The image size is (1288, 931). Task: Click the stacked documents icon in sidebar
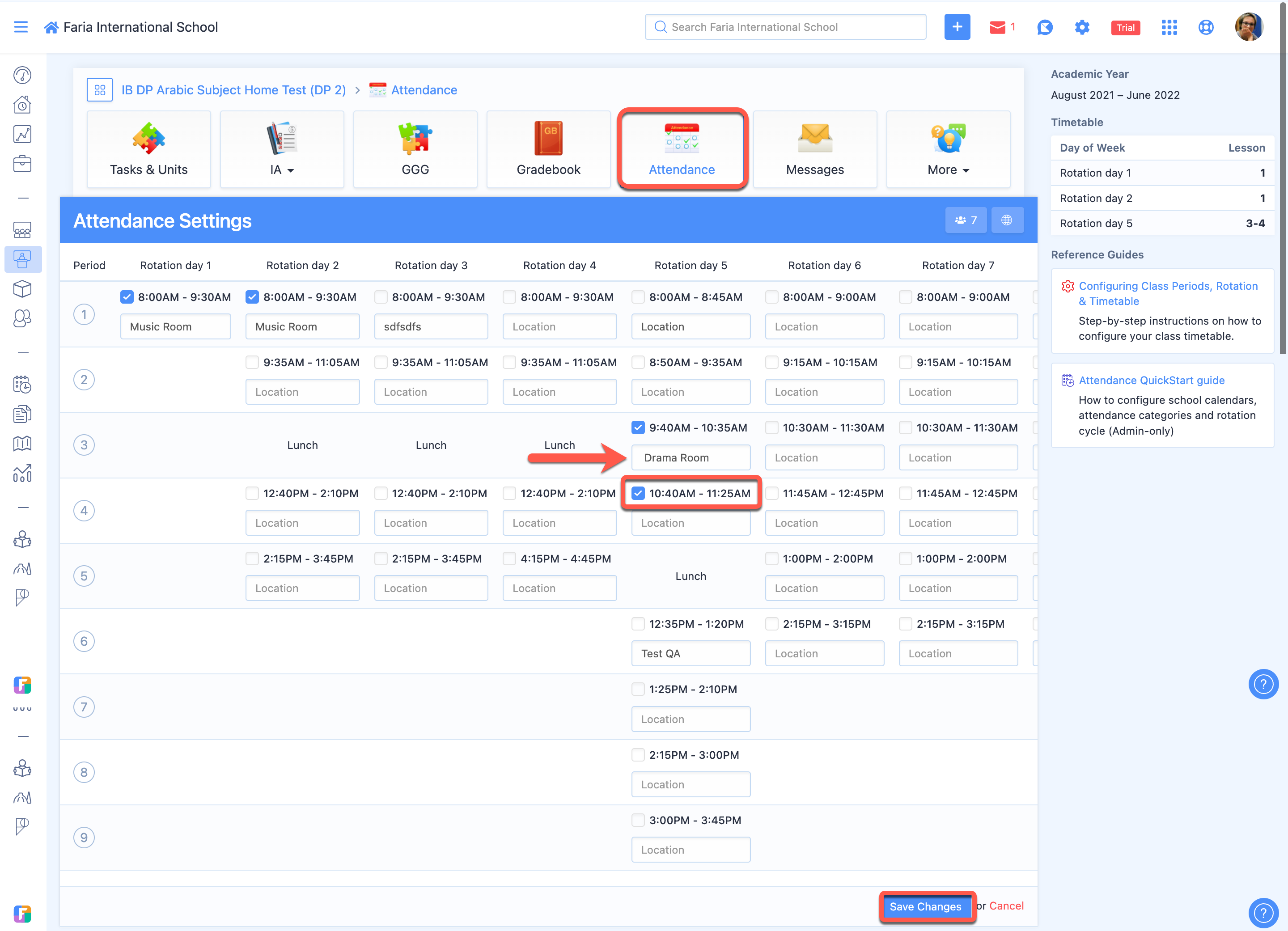tap(22, 414)
